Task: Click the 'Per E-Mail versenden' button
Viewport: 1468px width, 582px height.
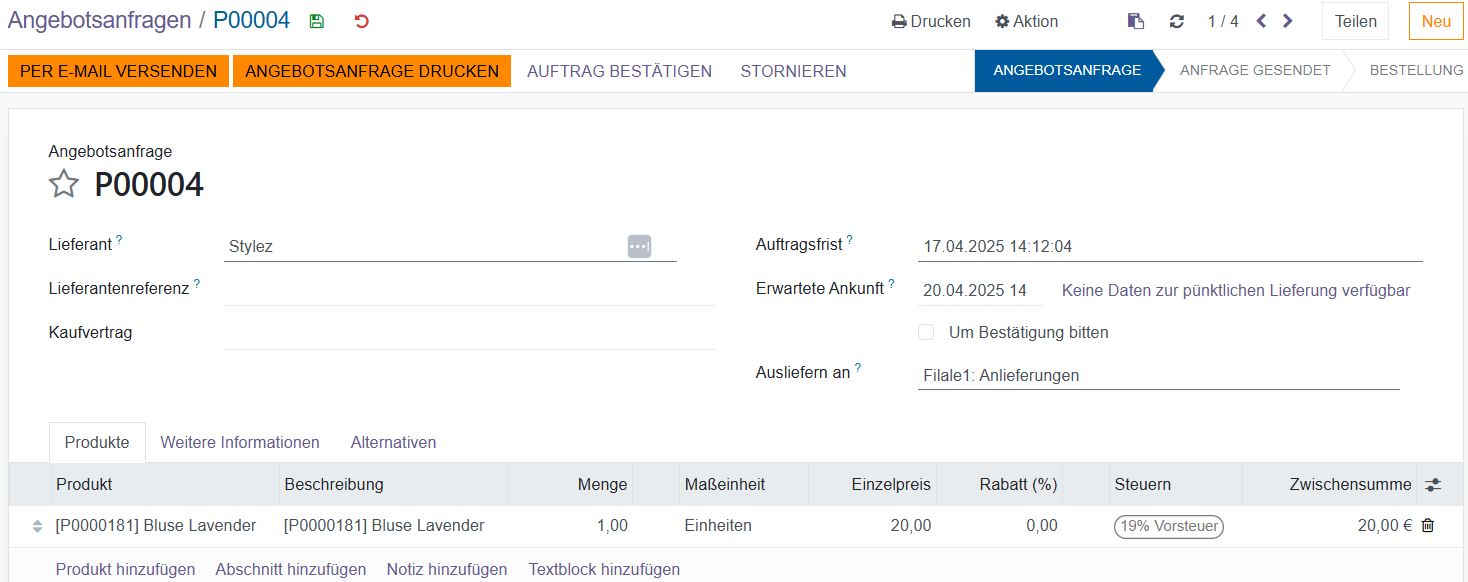Action: (118, 71)
